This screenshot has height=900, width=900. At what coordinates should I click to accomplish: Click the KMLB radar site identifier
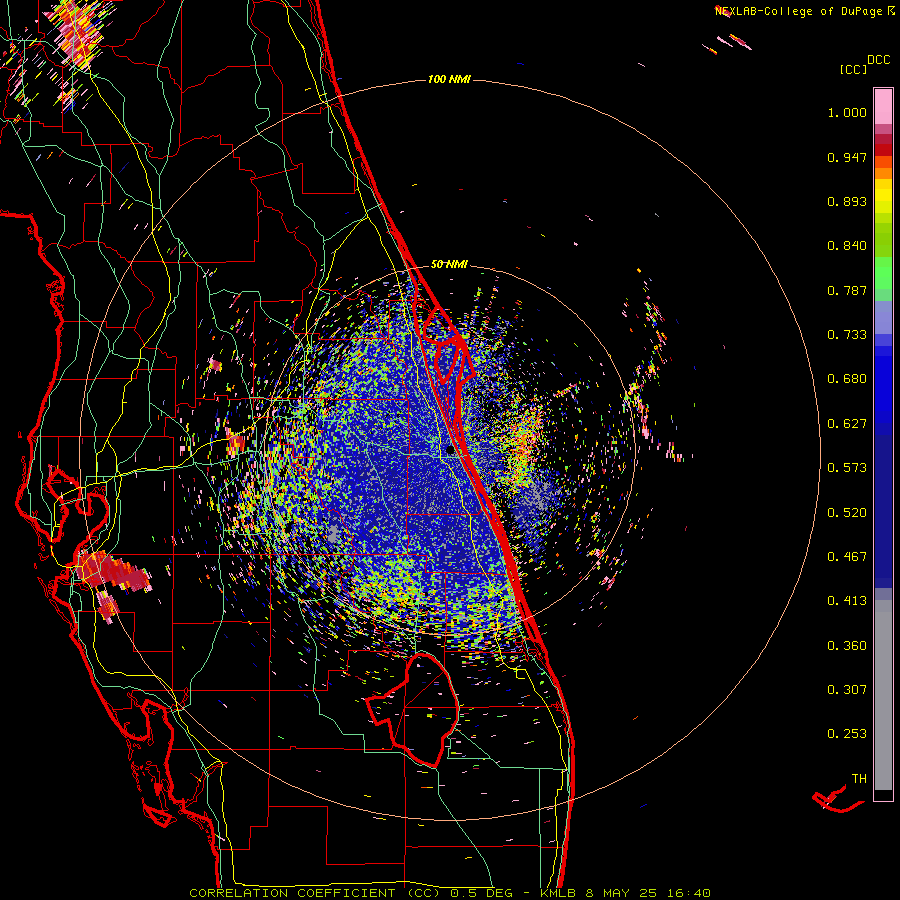(x=559, y=893)
